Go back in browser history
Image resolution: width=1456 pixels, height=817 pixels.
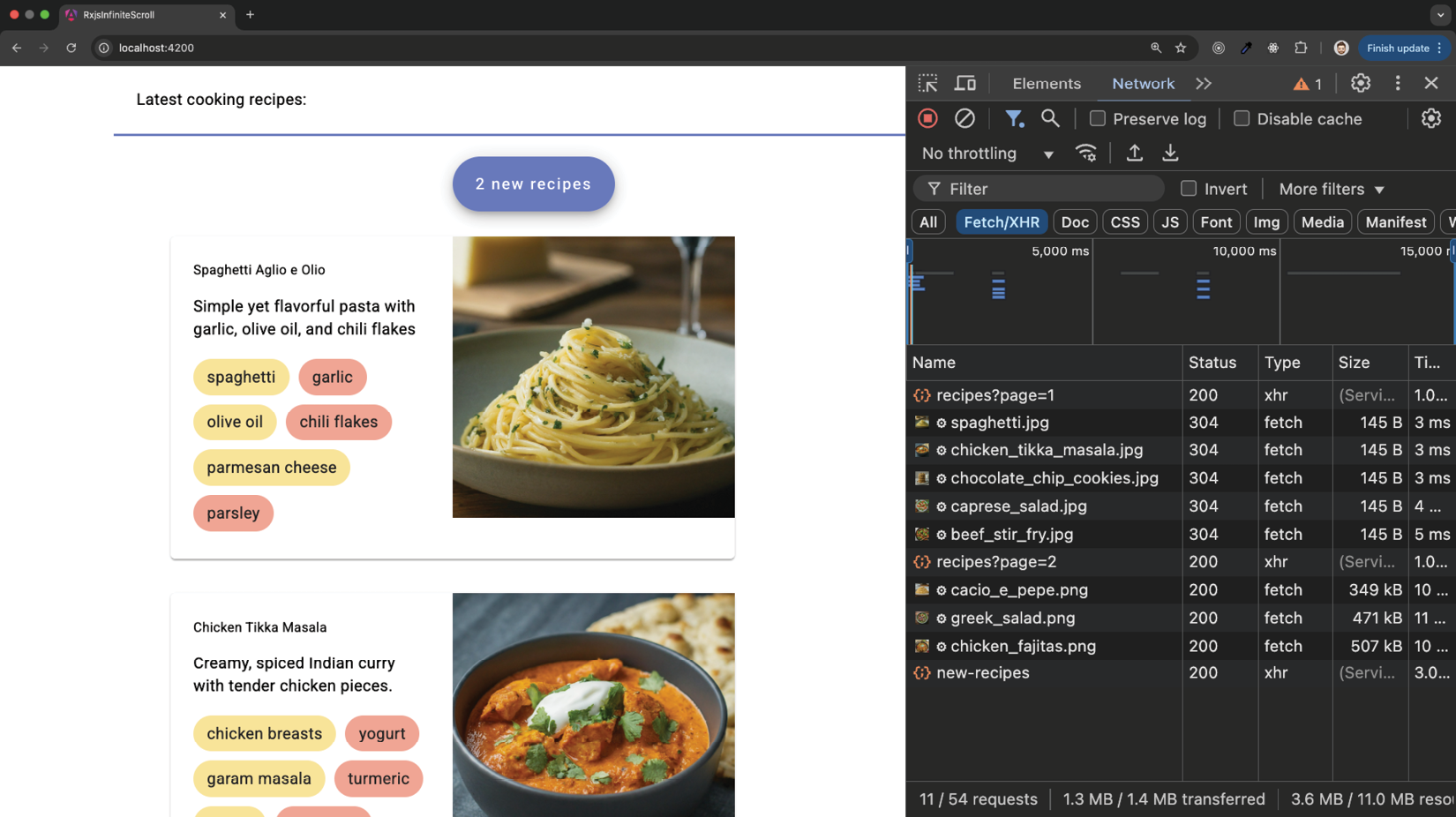pyautogui.click(x=17, y=48)
